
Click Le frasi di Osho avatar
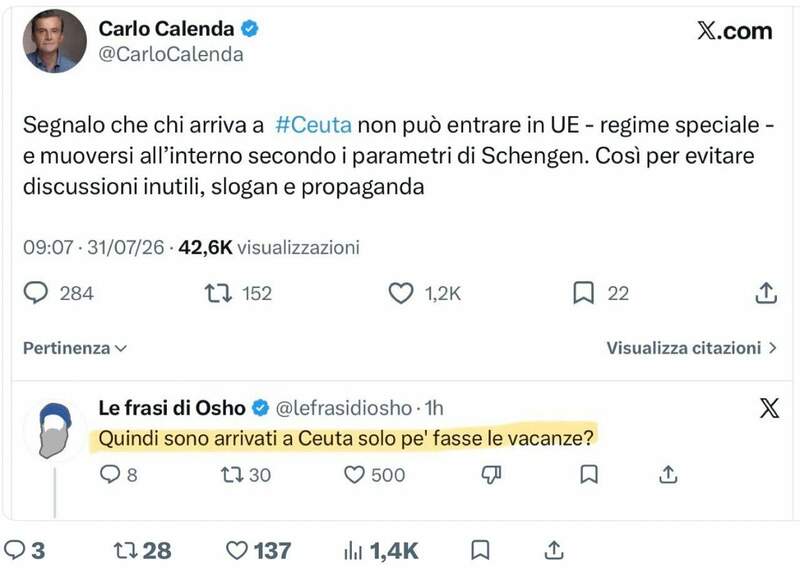coord(55,430)
